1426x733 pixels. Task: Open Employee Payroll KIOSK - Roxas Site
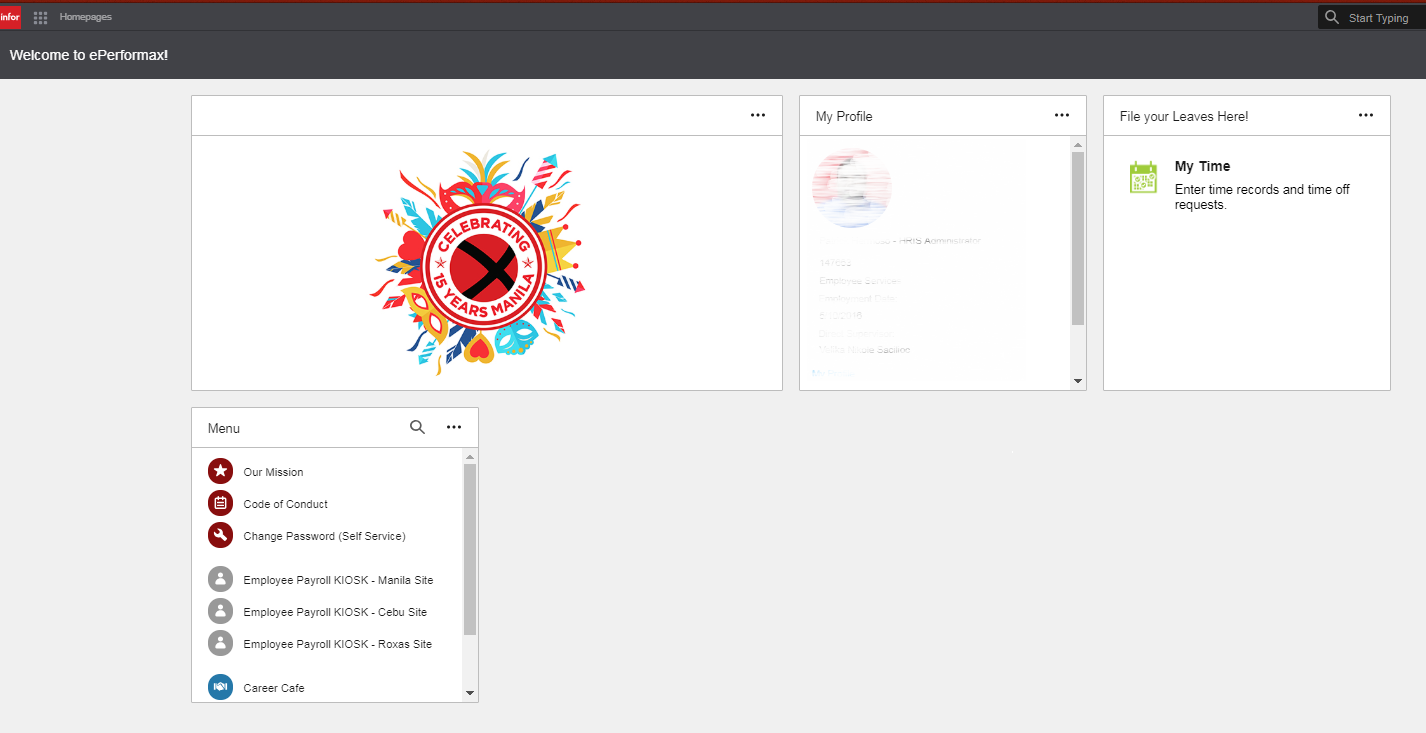(337, 644)
